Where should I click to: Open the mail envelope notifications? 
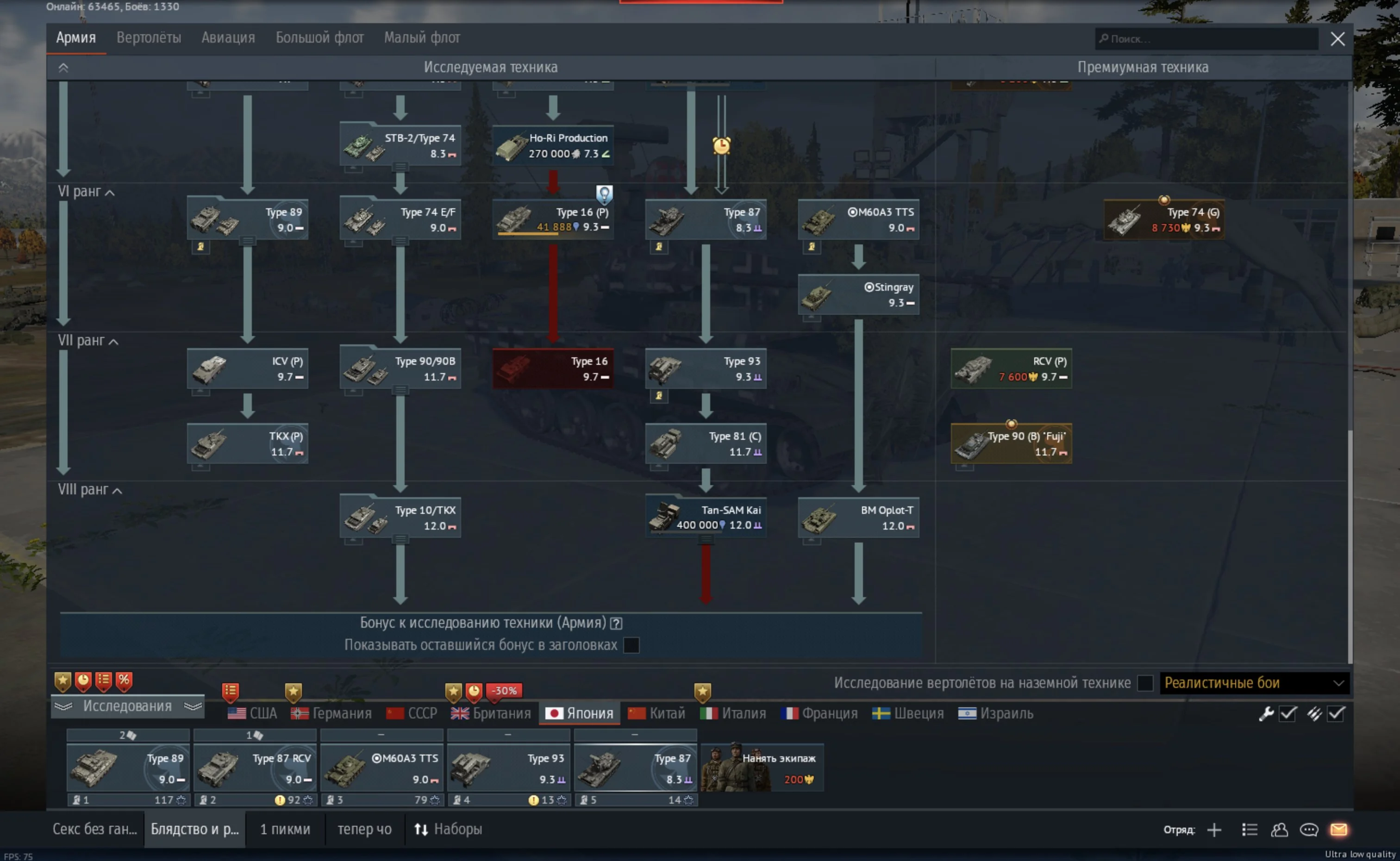click(1338, 830)
